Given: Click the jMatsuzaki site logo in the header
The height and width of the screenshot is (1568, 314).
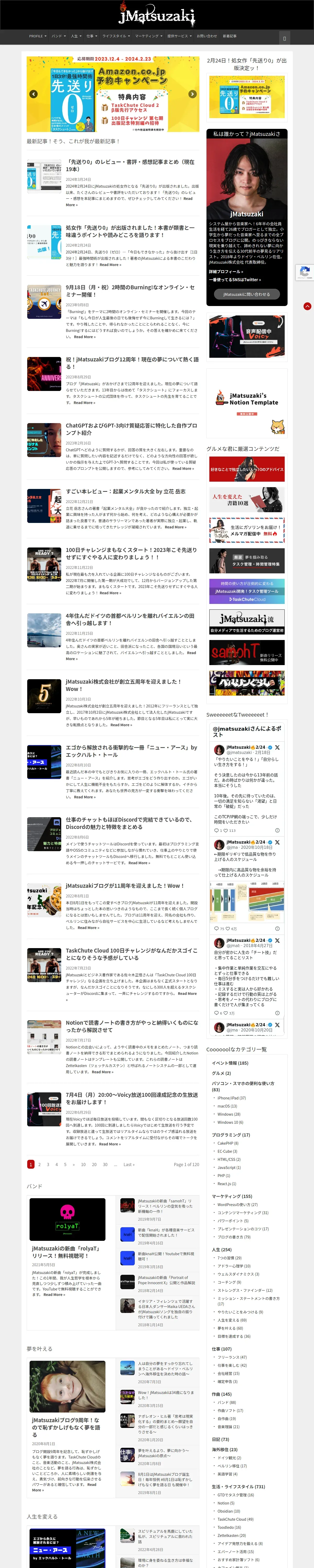Looking at the screenshot, I should 157,15.
